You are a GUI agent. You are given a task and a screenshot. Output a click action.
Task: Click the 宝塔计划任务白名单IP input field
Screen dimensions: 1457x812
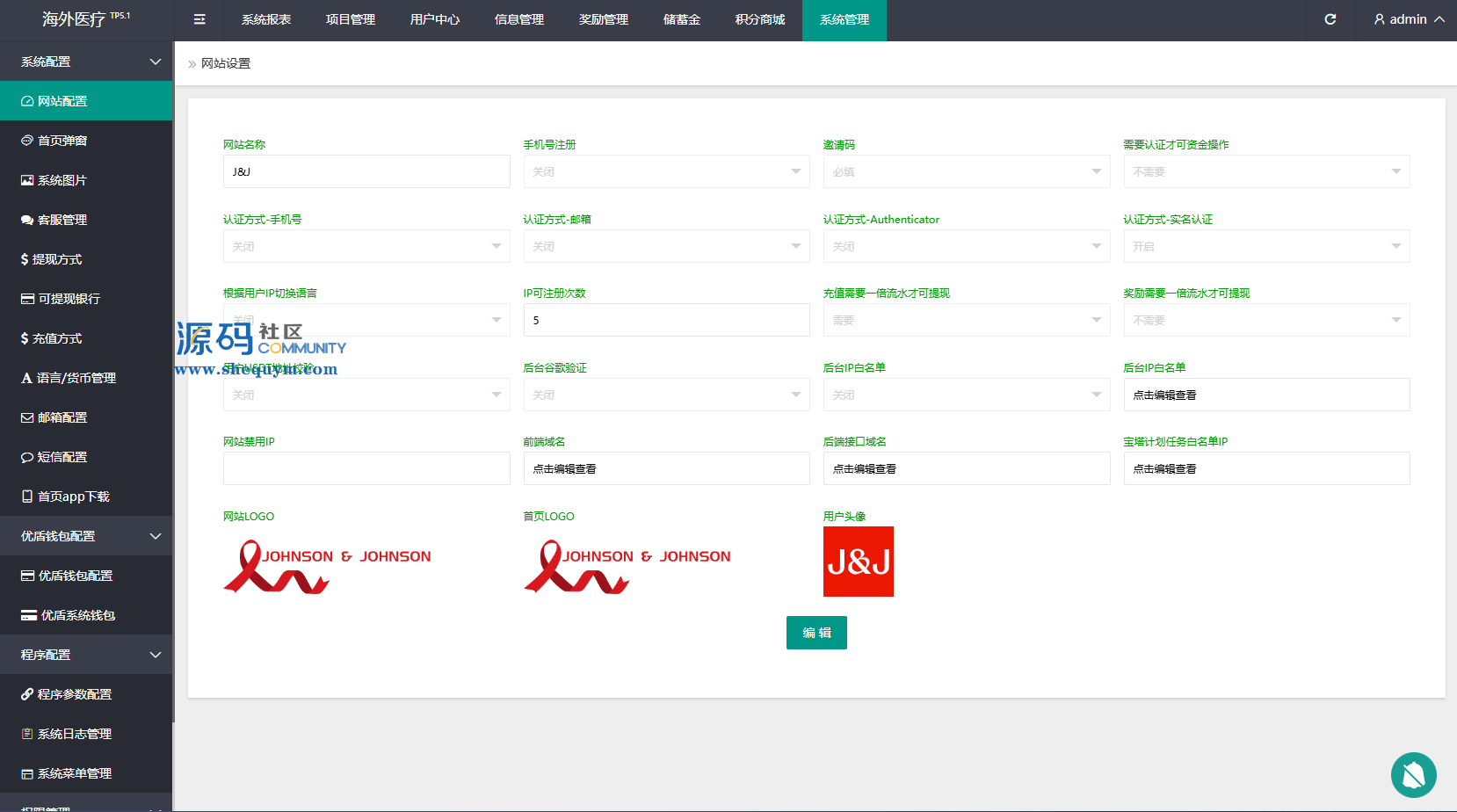1266,468
